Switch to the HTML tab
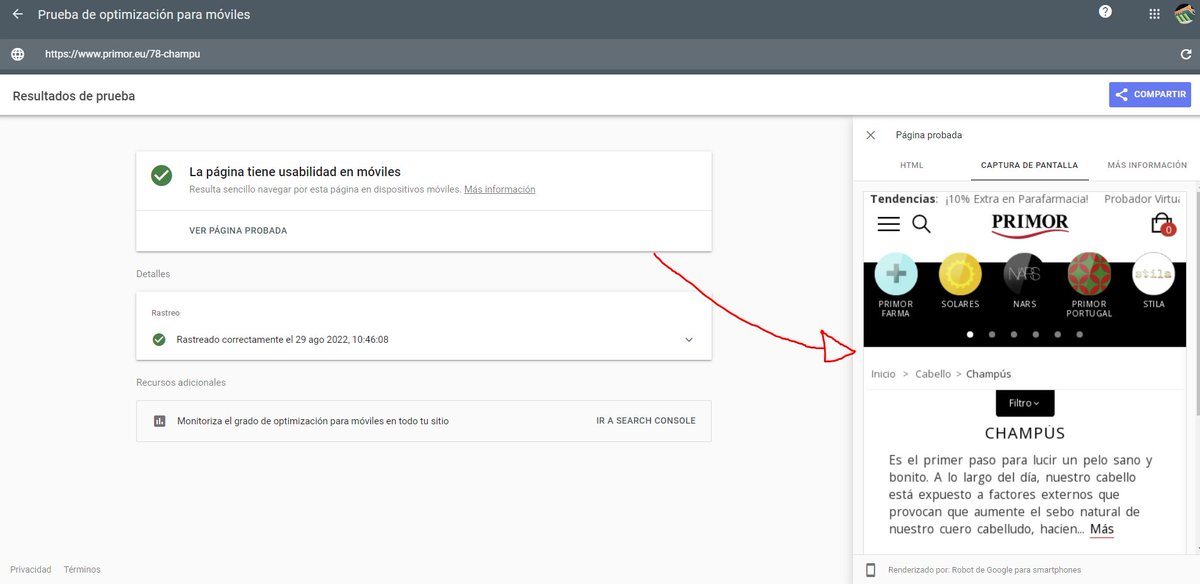The height and width of the screenshot is (584, 1200). (x=911, y=165)
